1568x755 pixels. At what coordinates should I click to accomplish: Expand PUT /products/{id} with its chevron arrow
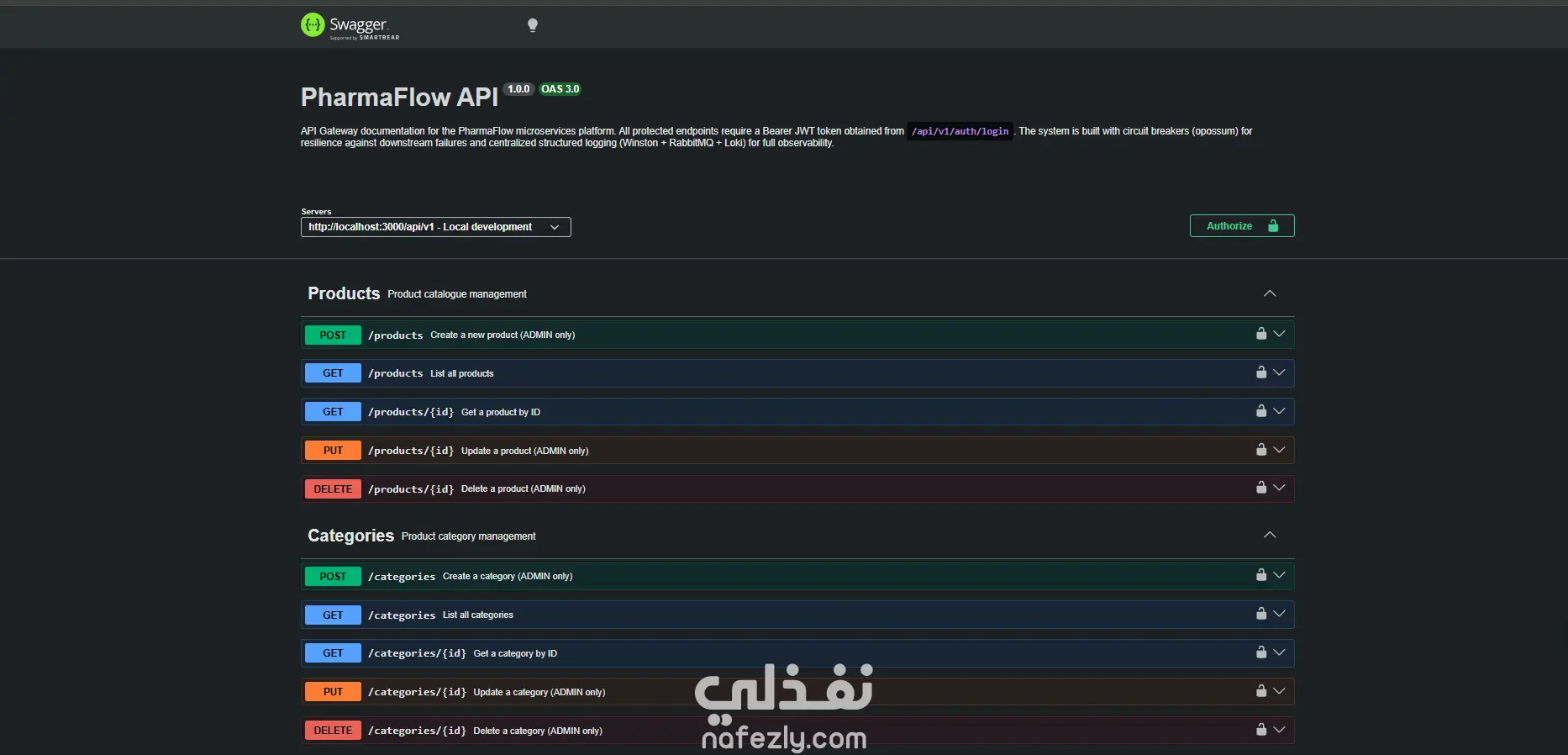tap(1279, 450)
